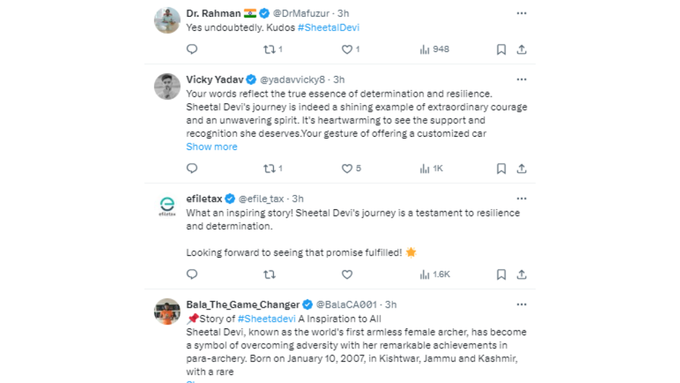This screenshot has width=680, height=383.
Task: Bookmark Dr. Rahman's tweet
Action: (501, 49)
